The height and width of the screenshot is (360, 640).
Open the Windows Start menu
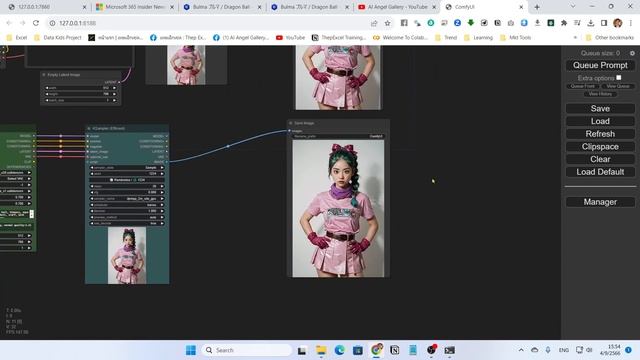(x=191, y=350)
